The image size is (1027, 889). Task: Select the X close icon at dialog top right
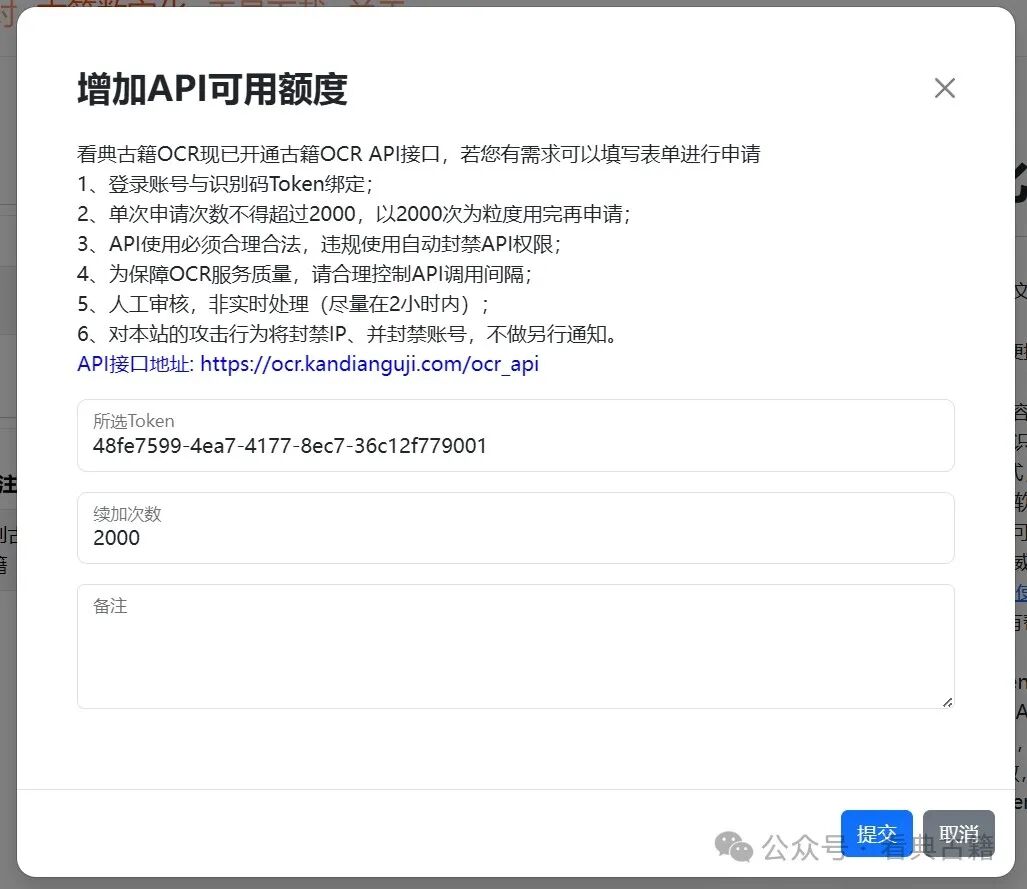(x=944, y=88)
